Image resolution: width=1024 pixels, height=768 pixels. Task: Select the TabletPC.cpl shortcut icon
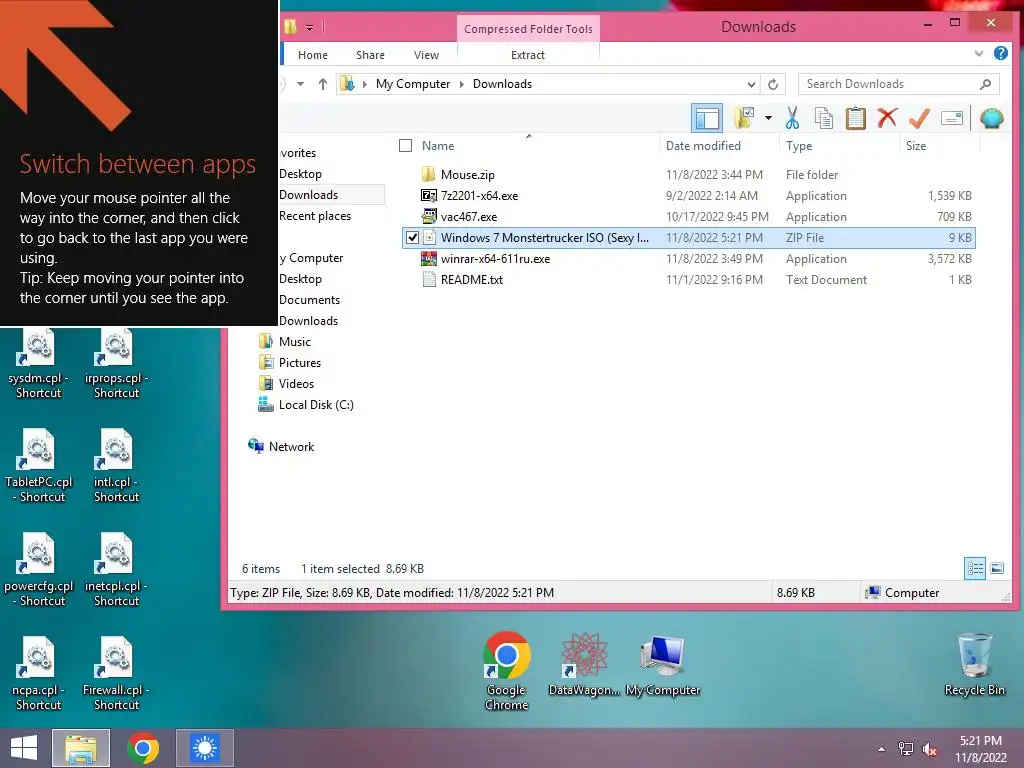pyautogui.click(x=39, y=466)
